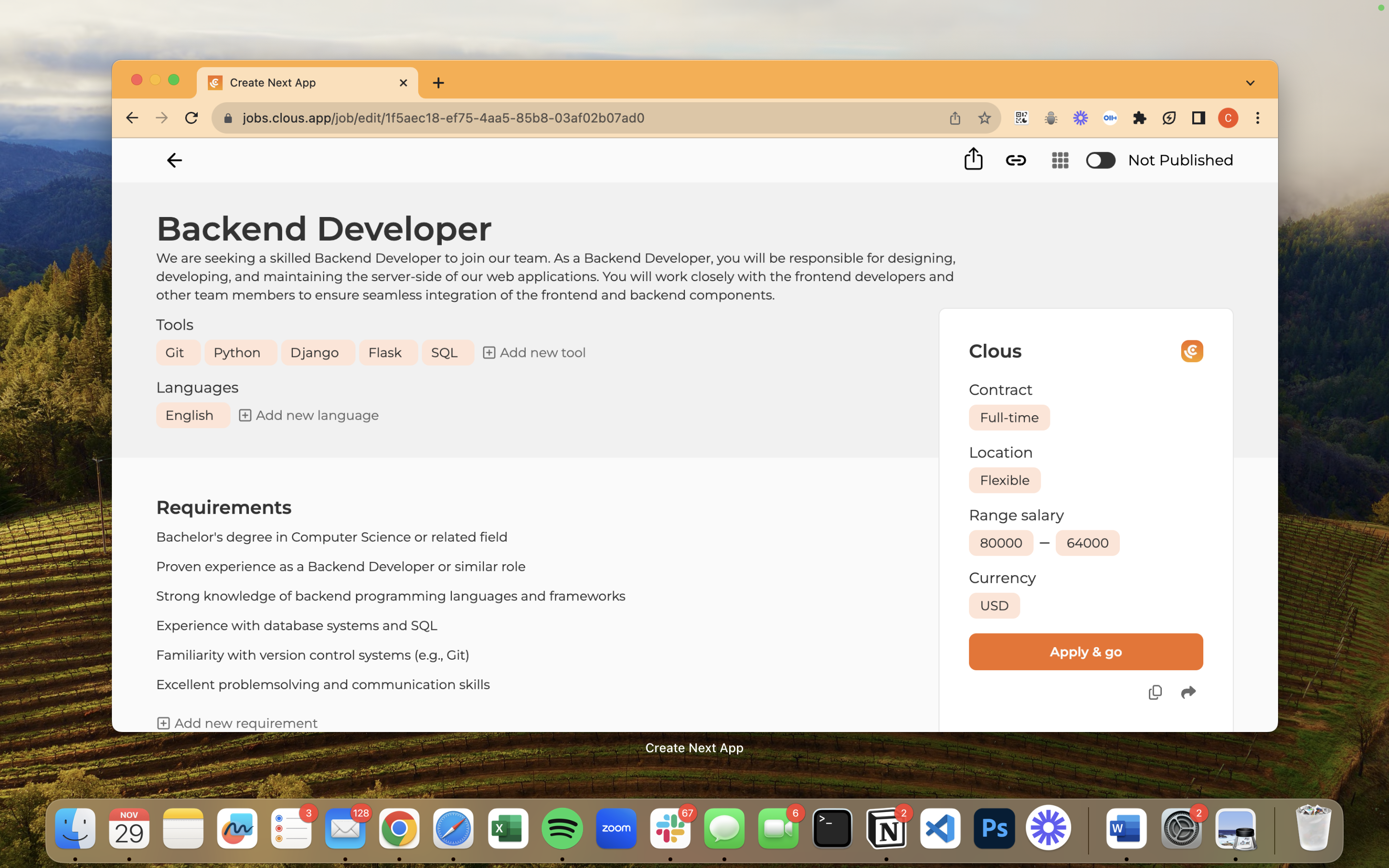Open the share icon in page header
The height and width of the screenshot is (868, 1389).
point(973,160)
